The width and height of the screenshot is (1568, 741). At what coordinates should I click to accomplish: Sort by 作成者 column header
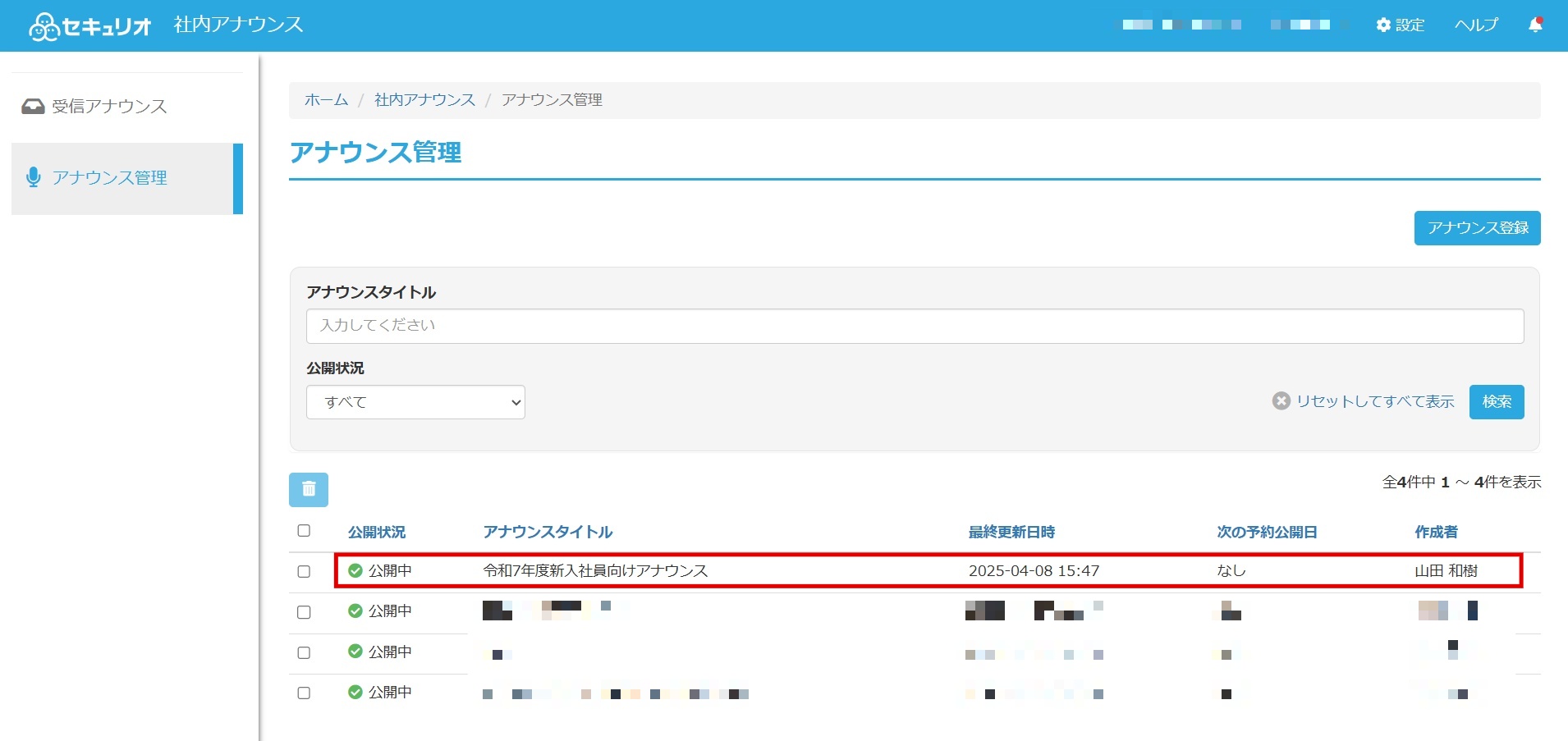click(x=1436, y=532)
